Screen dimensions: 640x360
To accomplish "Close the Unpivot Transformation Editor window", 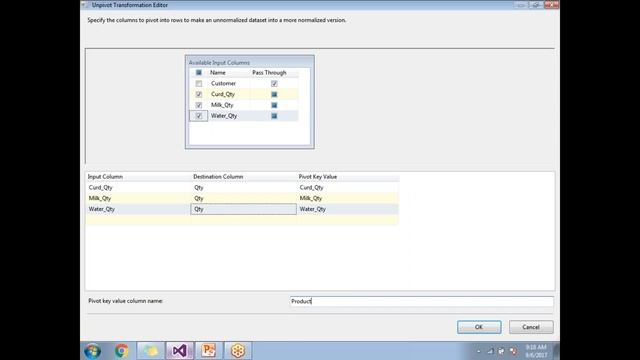I will click(552, 5).
